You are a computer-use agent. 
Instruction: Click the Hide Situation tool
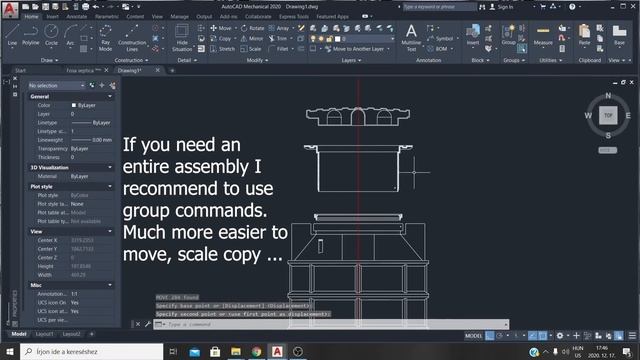(182, 38)
